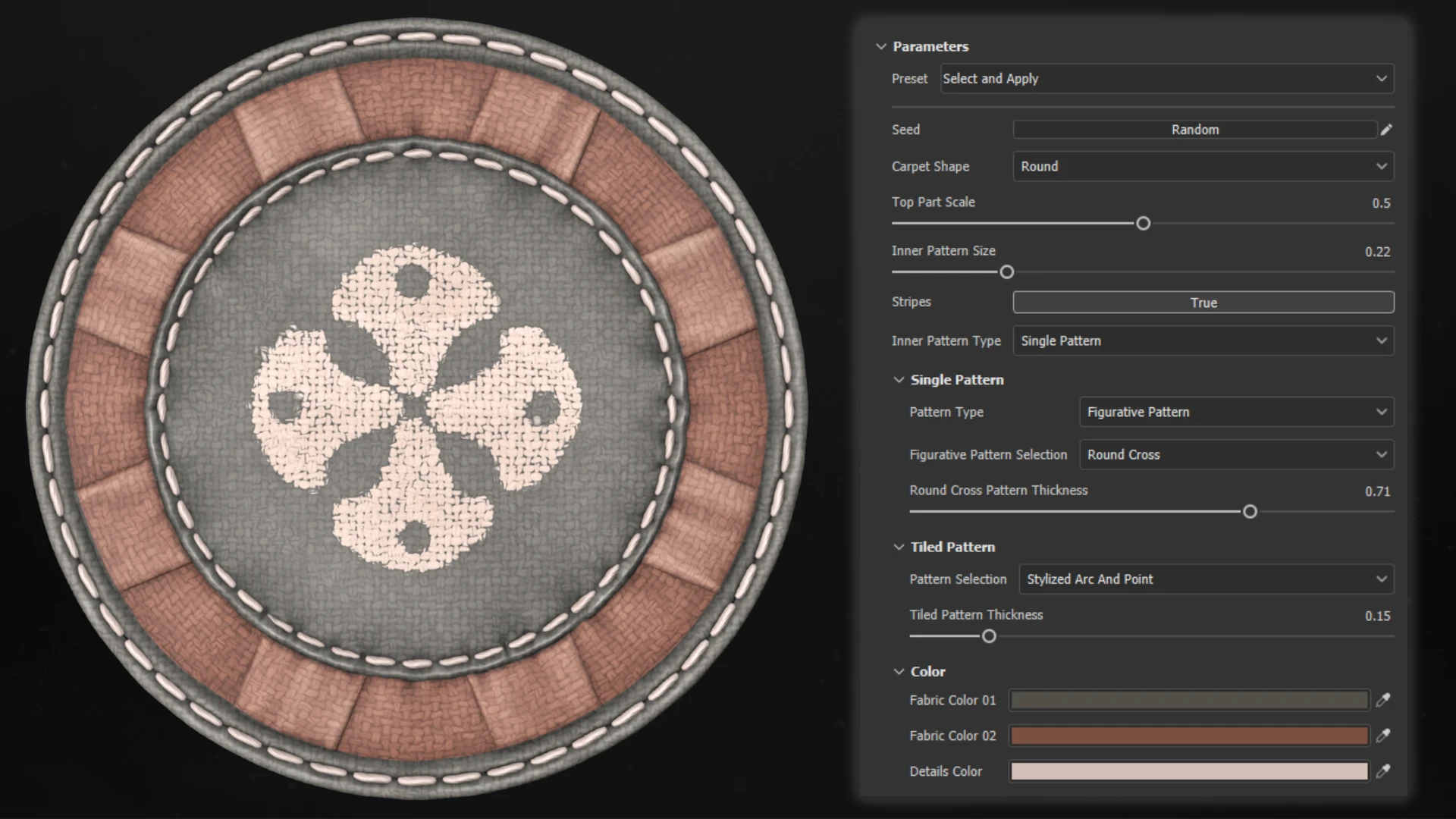This screenshot has width=1456, height=819.
Task: Click the Inner Pattern Size label
Action: [x=943, y=251]
